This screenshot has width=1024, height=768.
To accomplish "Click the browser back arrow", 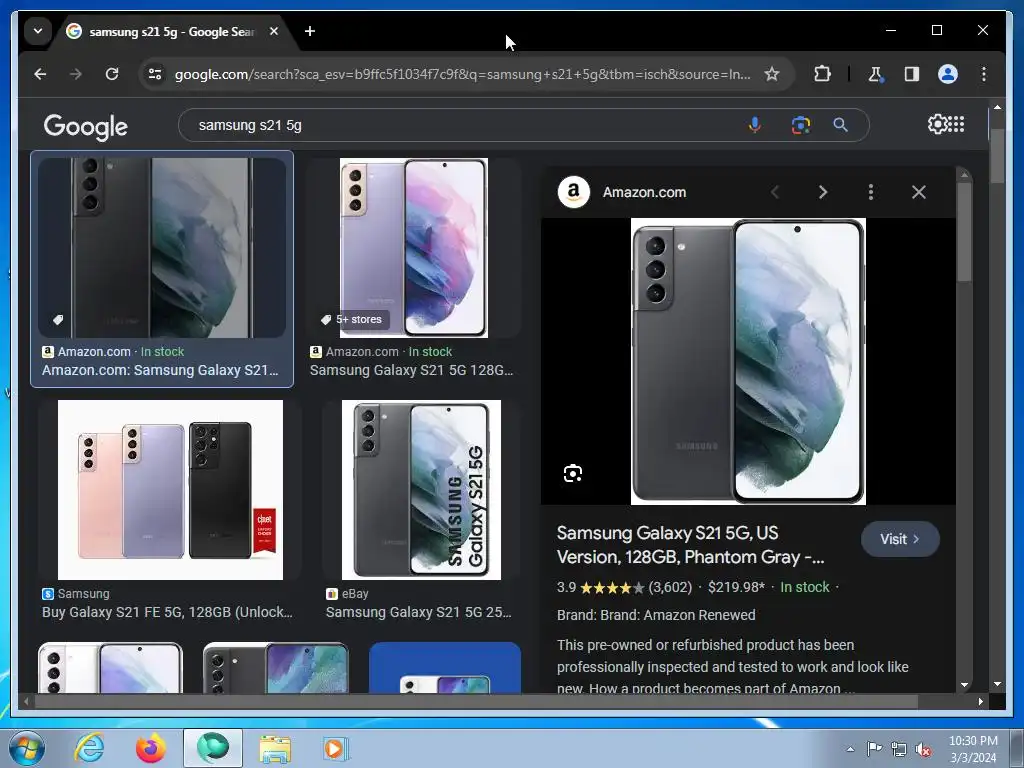I will 40,74.
